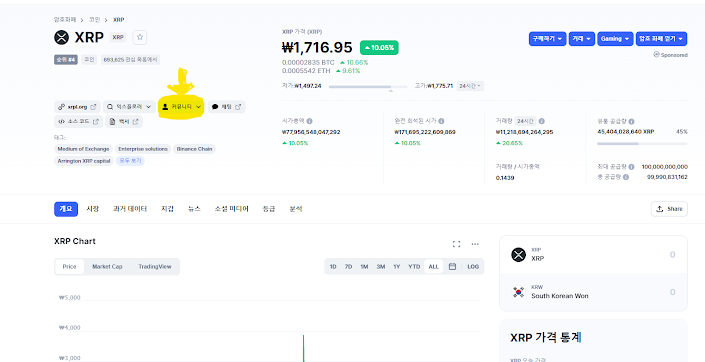Image resolution: width=705 pixels, height=362 pixels.
Task: Open the xrpl.org website link
Action: 77,107
